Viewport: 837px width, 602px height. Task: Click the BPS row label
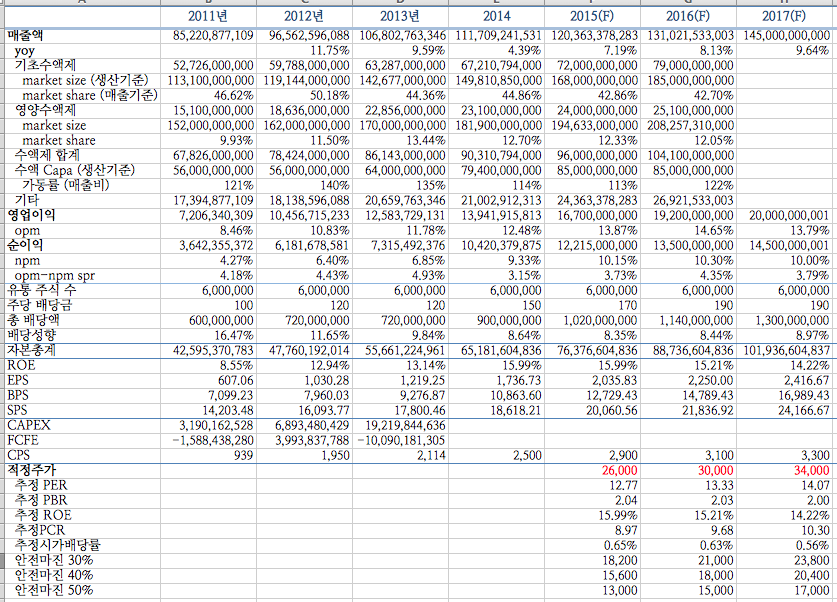tap(18, 395)
